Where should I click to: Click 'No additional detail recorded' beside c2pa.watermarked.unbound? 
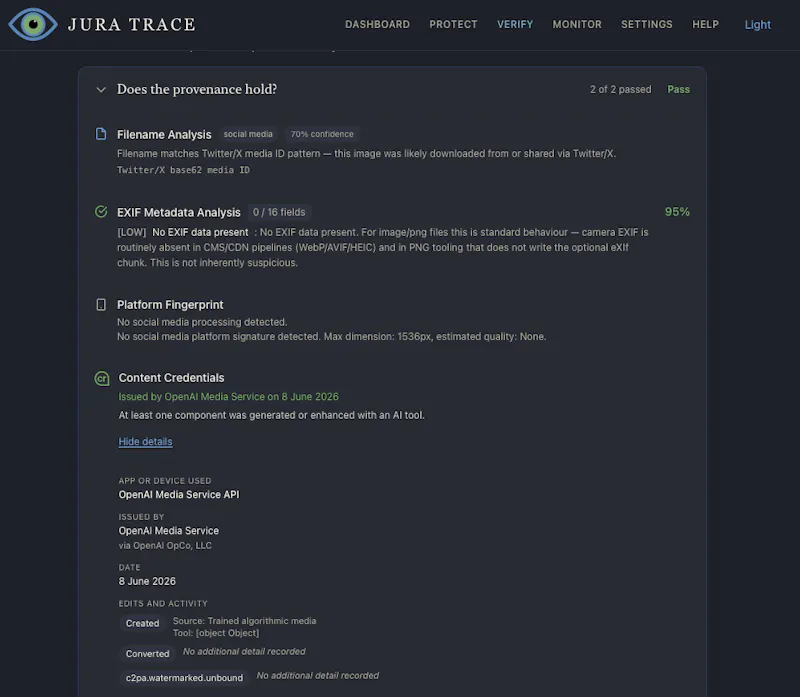click(317, 676)
